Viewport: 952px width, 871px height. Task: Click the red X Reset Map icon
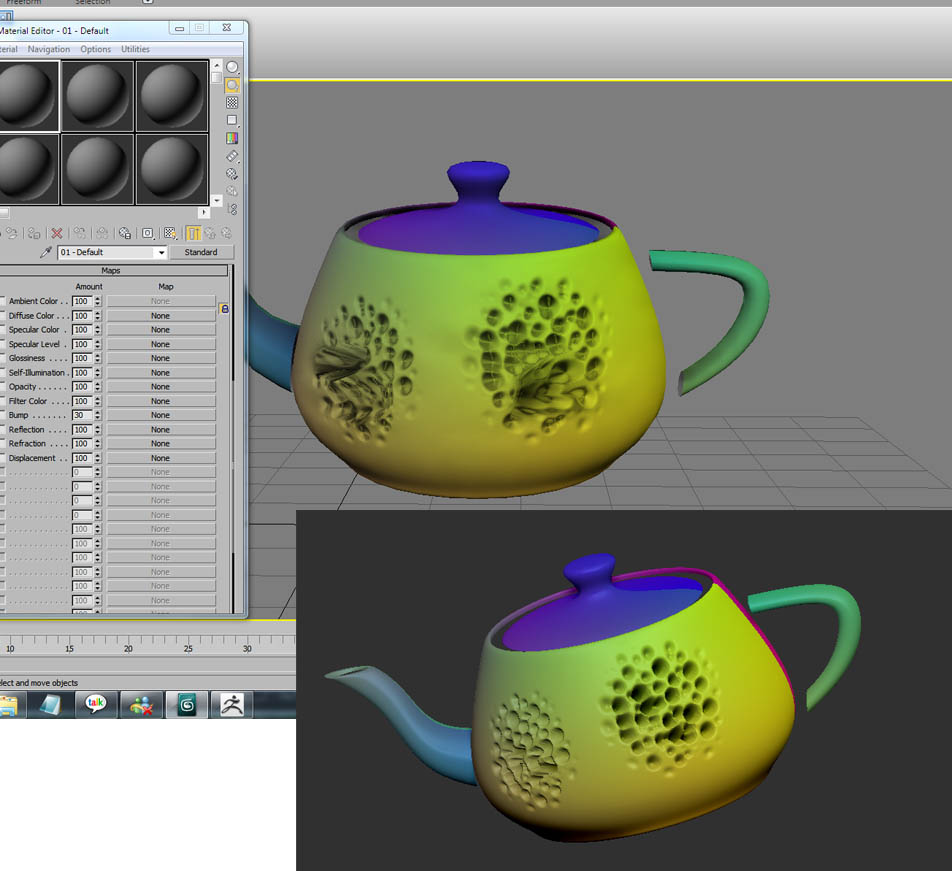coord(57,233)
